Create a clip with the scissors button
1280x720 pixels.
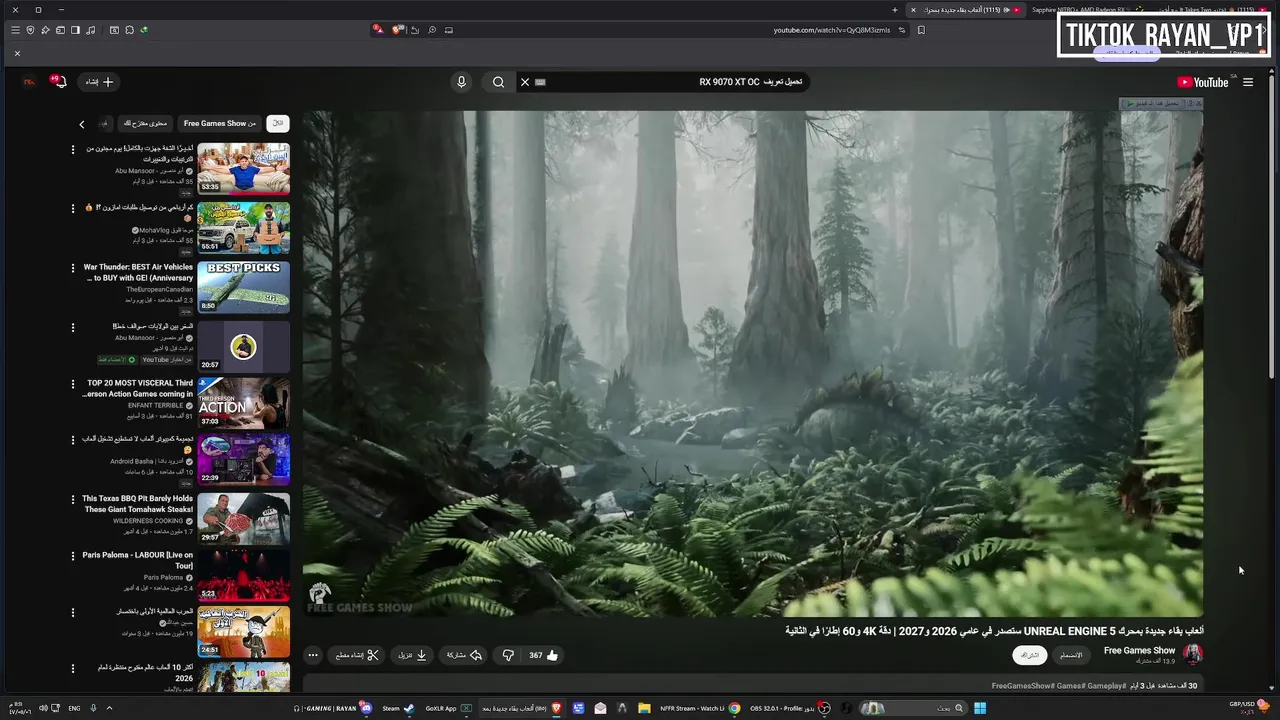click(357, 655)
